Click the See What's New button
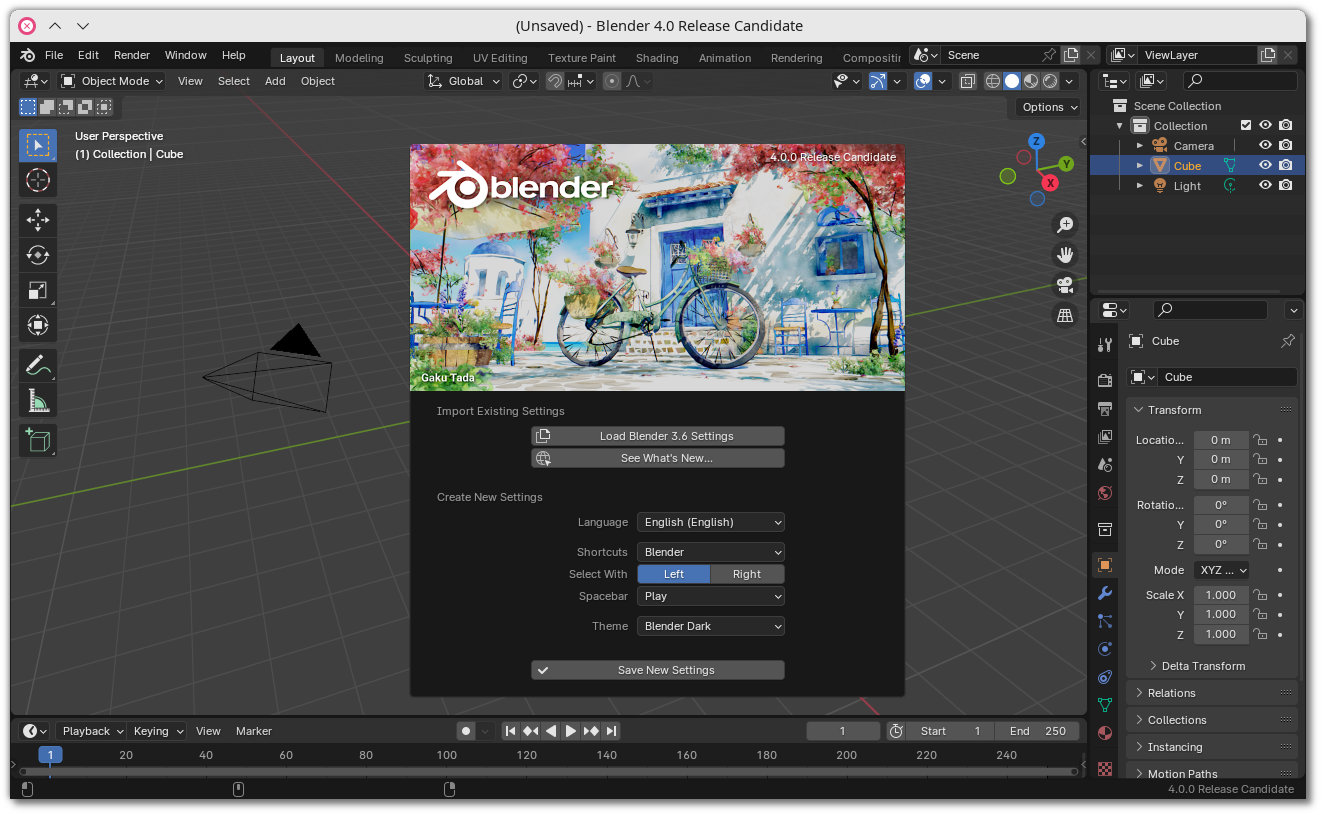 coord(658,458)
